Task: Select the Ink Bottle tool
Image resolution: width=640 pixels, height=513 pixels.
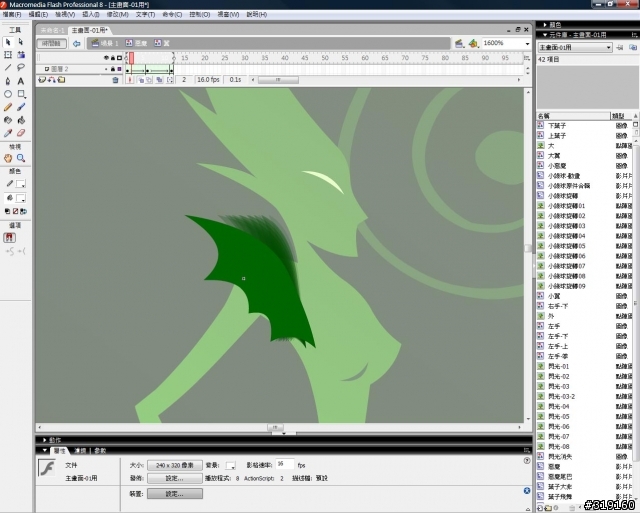Action: [8, 120]
